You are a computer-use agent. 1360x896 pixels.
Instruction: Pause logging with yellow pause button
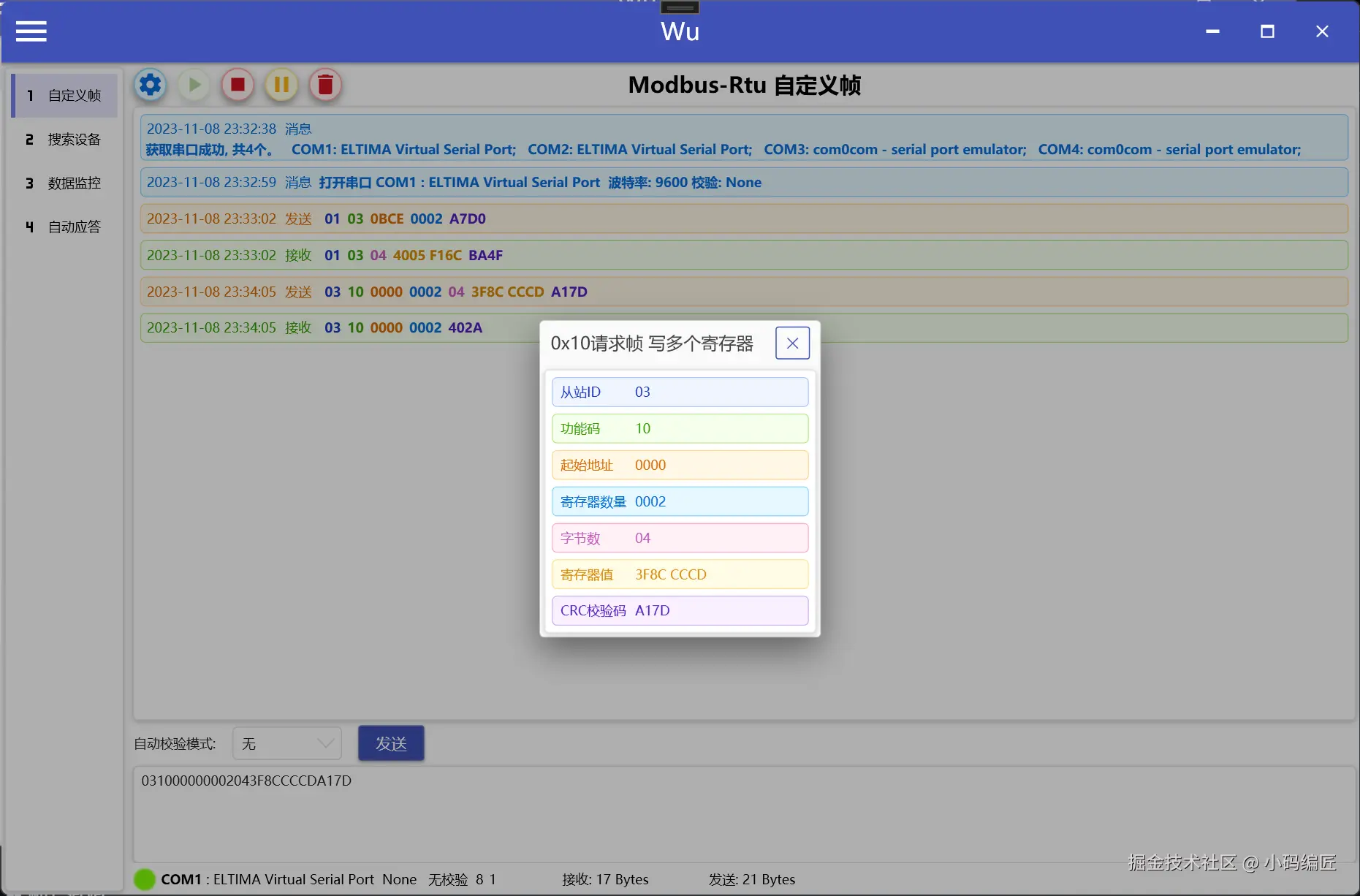pyautogui.click(x=281, y=85)
